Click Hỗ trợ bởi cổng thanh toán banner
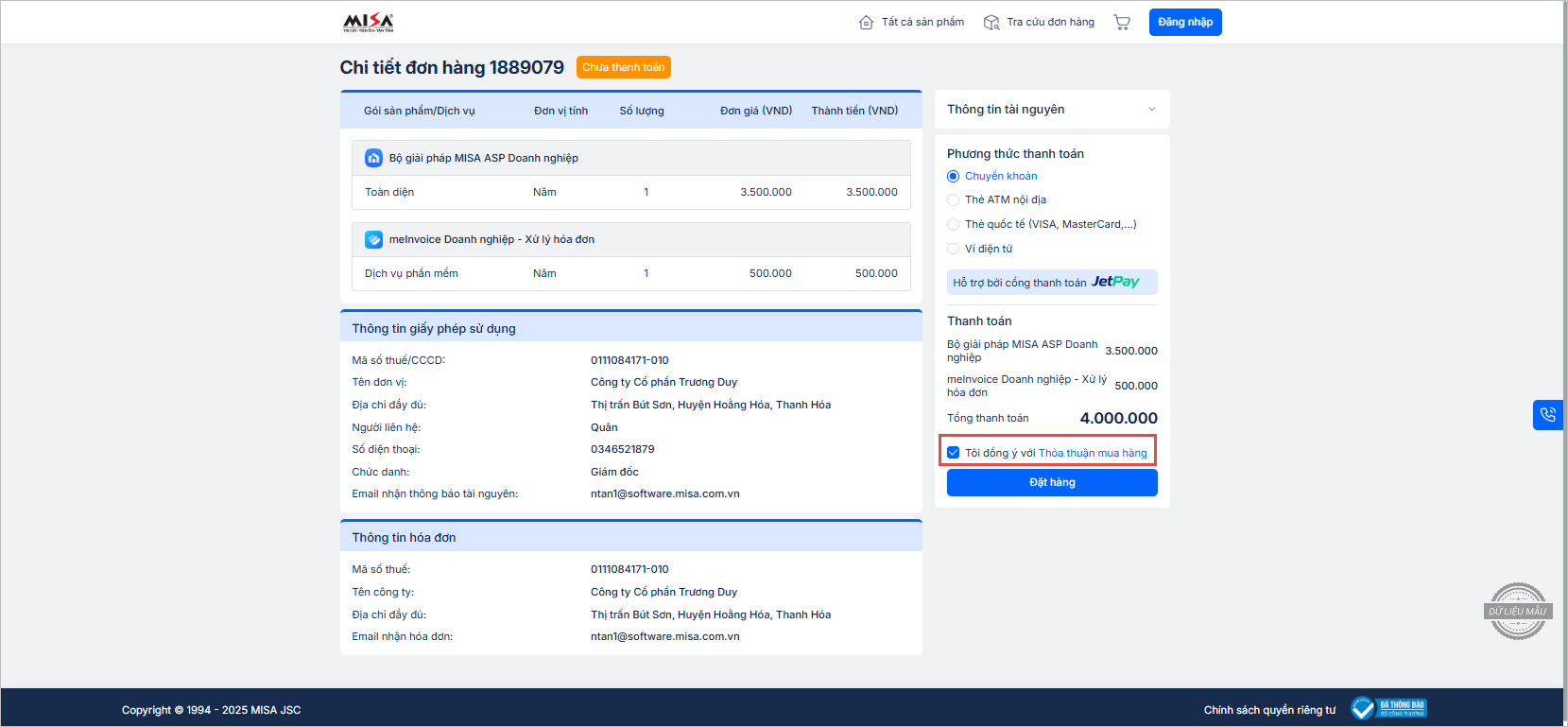1568x727 pixels. (1052, 282)
